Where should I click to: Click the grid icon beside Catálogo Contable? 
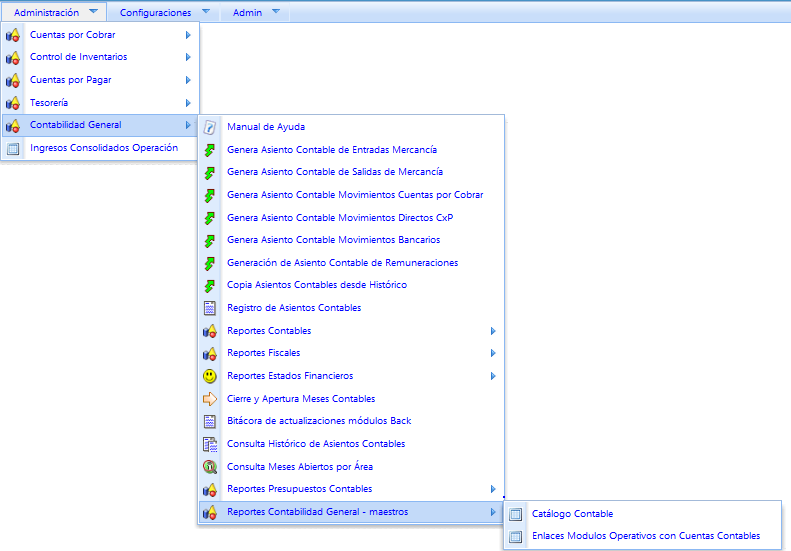point(515,514)
